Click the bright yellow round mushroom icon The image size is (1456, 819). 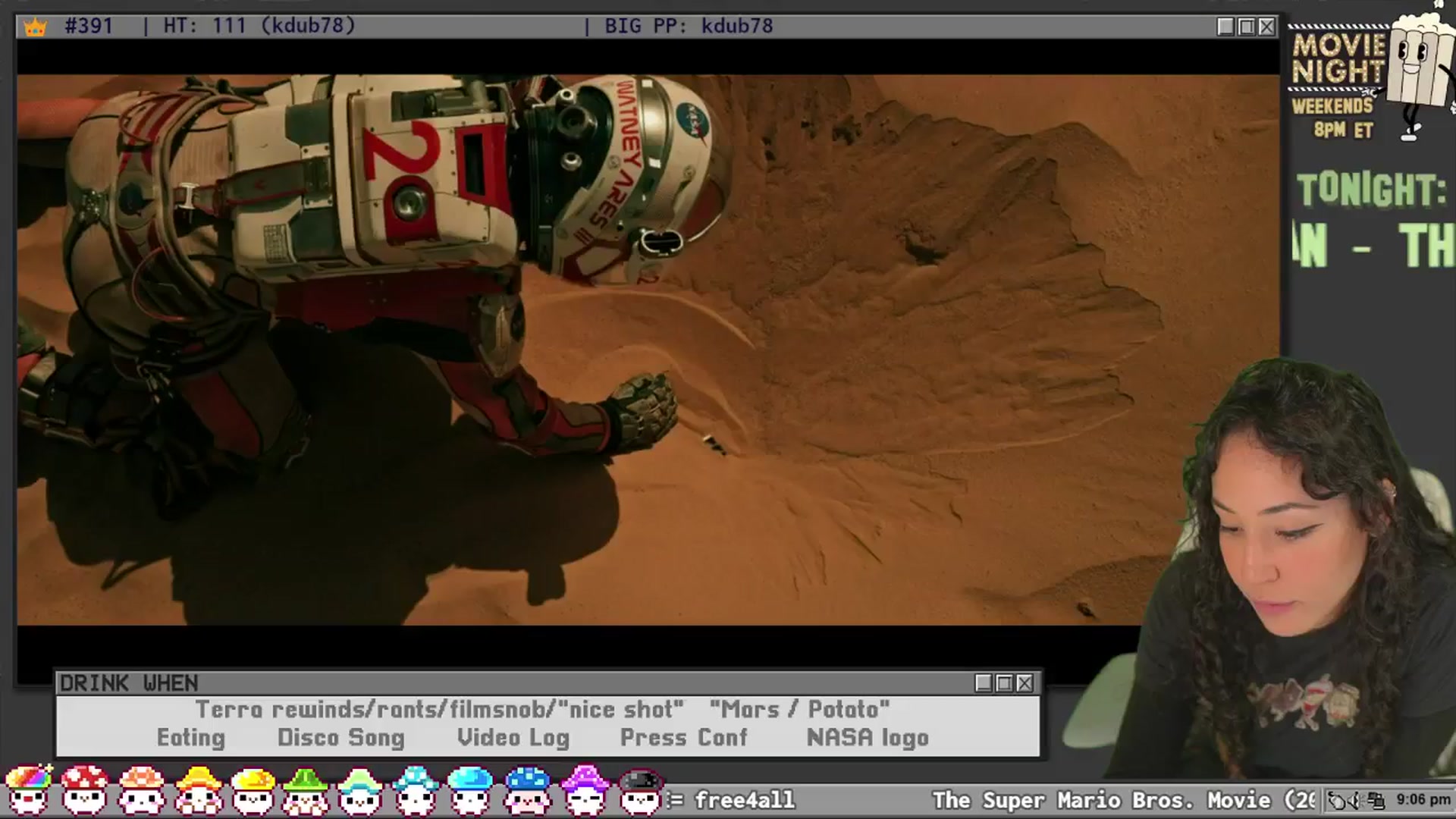pyautogui.click(x=253, y=790)
